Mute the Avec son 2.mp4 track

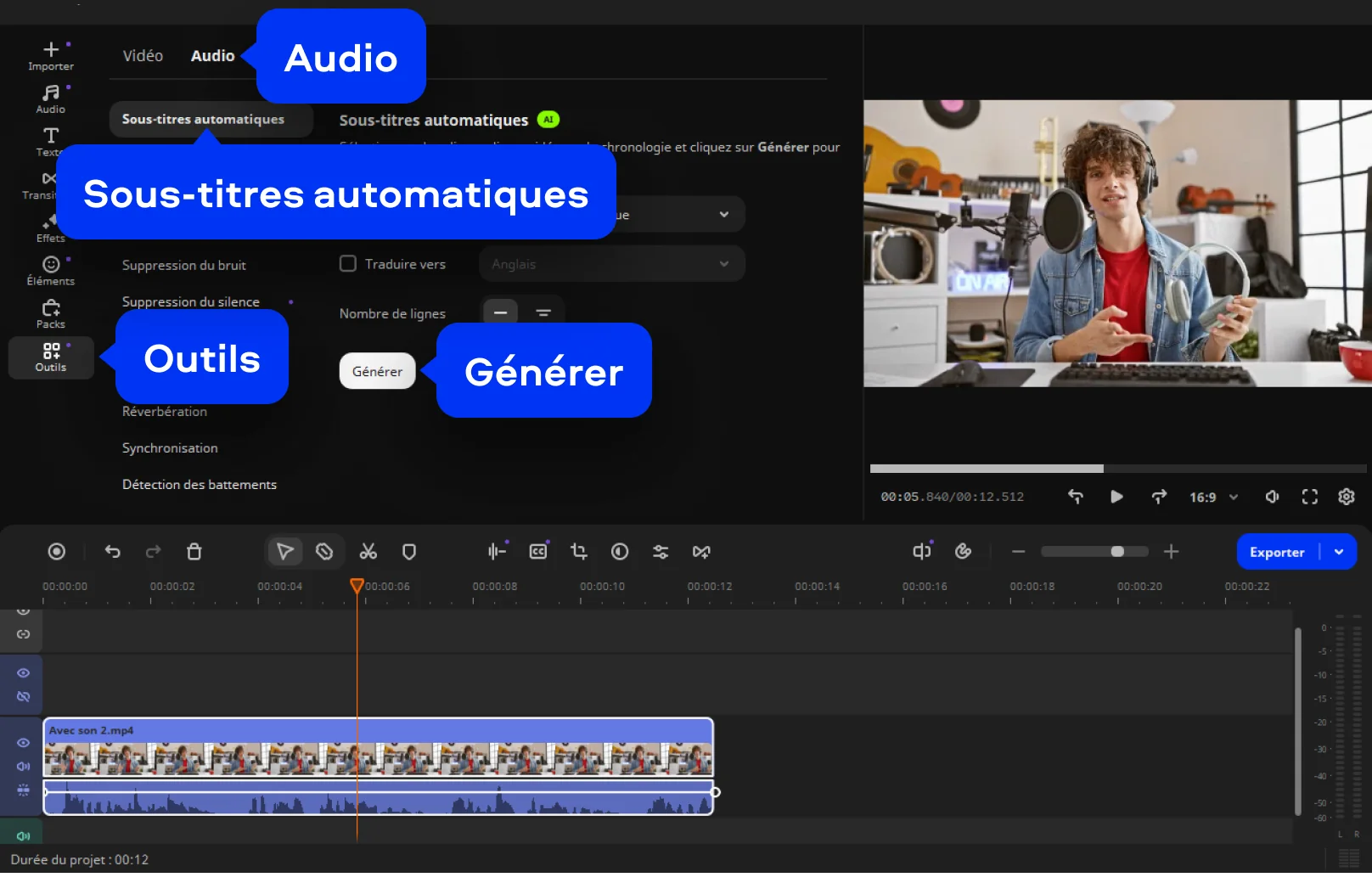pyautogui.click(x=23, y=767)
